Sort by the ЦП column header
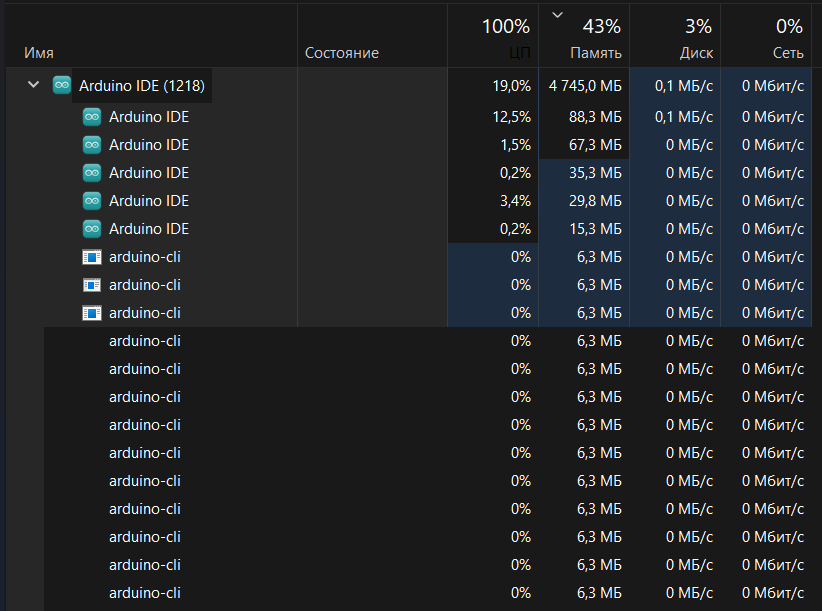Viewport: 822px width, 611px height. 519,53
